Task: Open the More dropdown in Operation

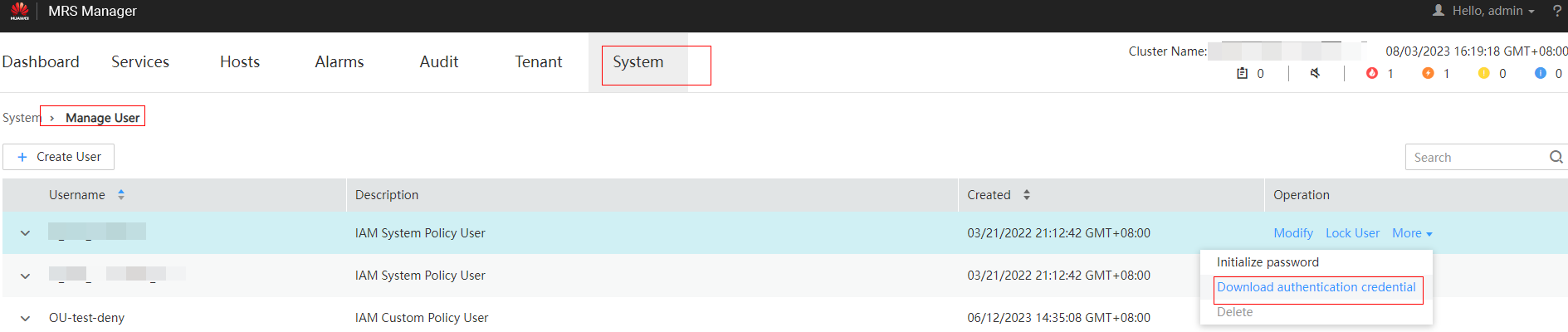Action: pos(1412,233)
